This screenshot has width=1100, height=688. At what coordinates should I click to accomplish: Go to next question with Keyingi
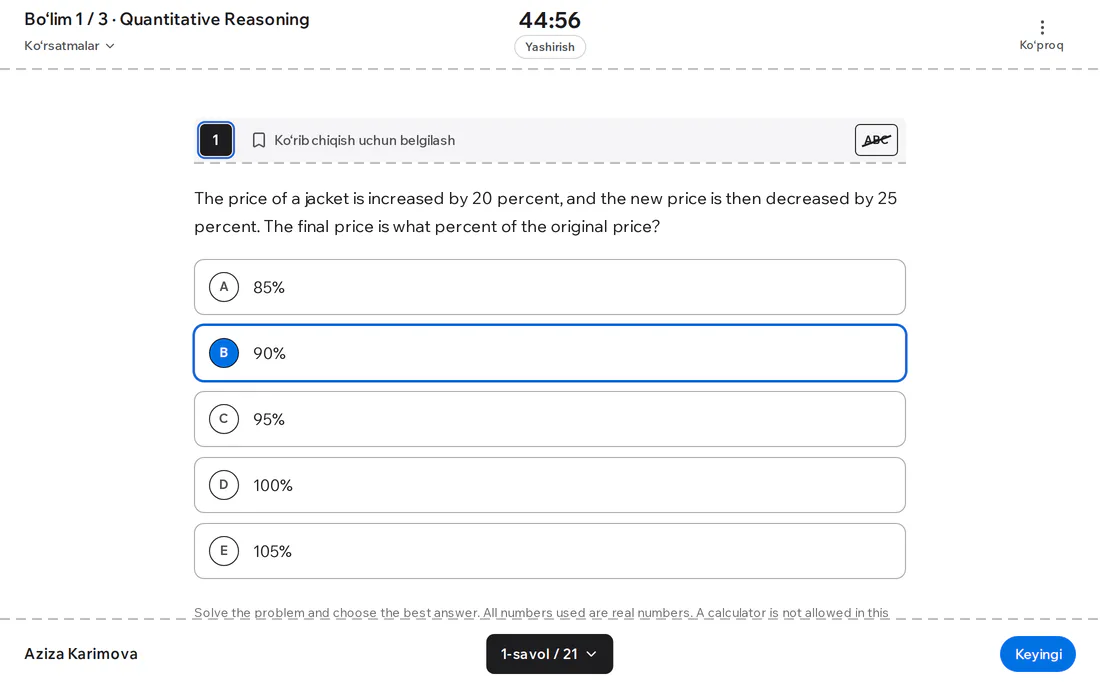(x=1038, y=654)
